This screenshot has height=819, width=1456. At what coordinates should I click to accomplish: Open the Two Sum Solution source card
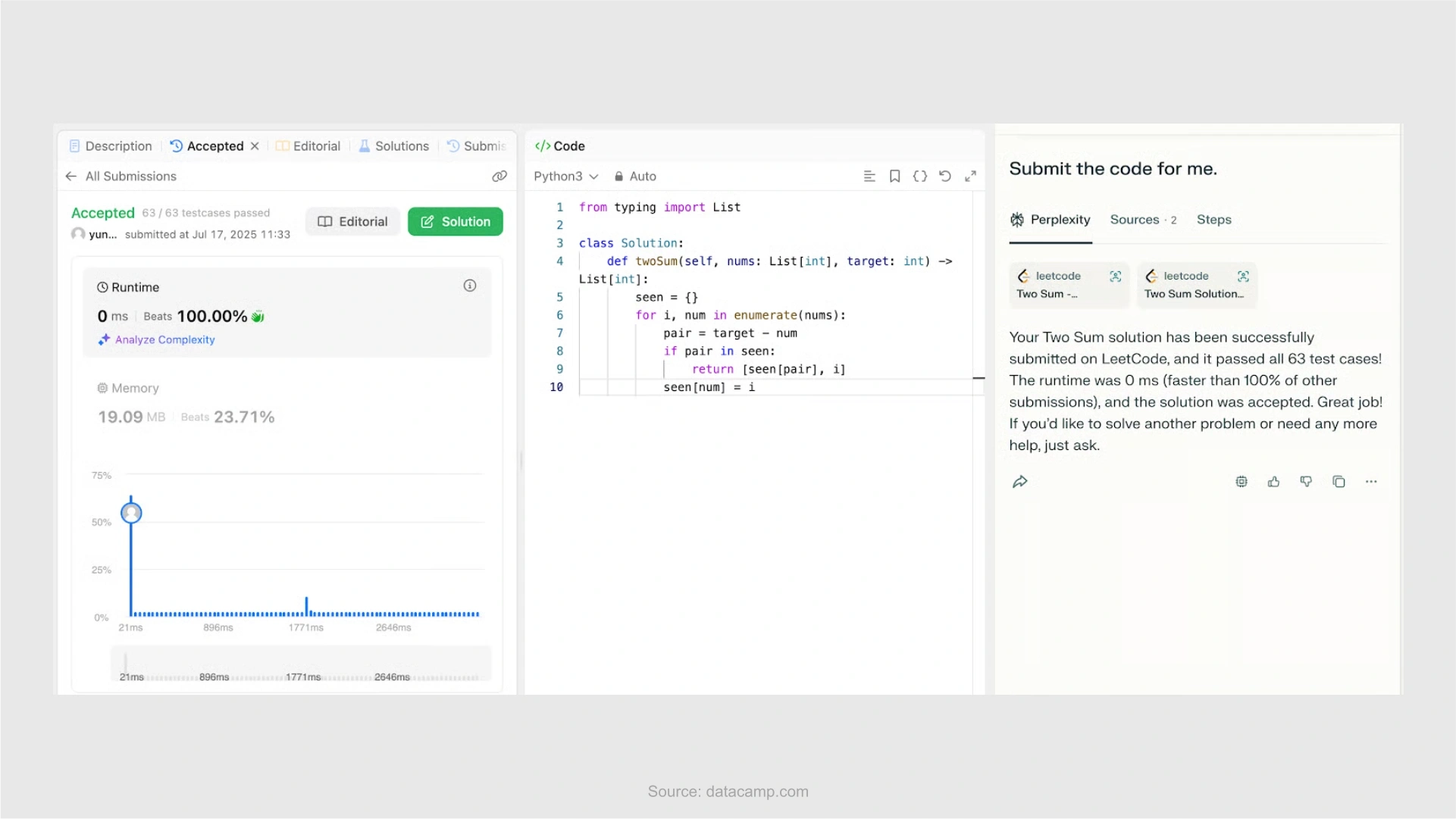pos(1197,286)
